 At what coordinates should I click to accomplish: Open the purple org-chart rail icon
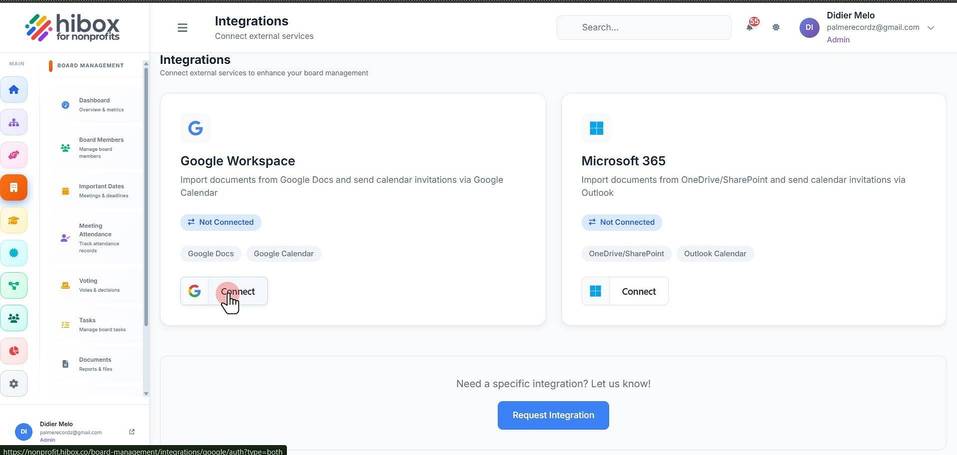click(13, 122)
